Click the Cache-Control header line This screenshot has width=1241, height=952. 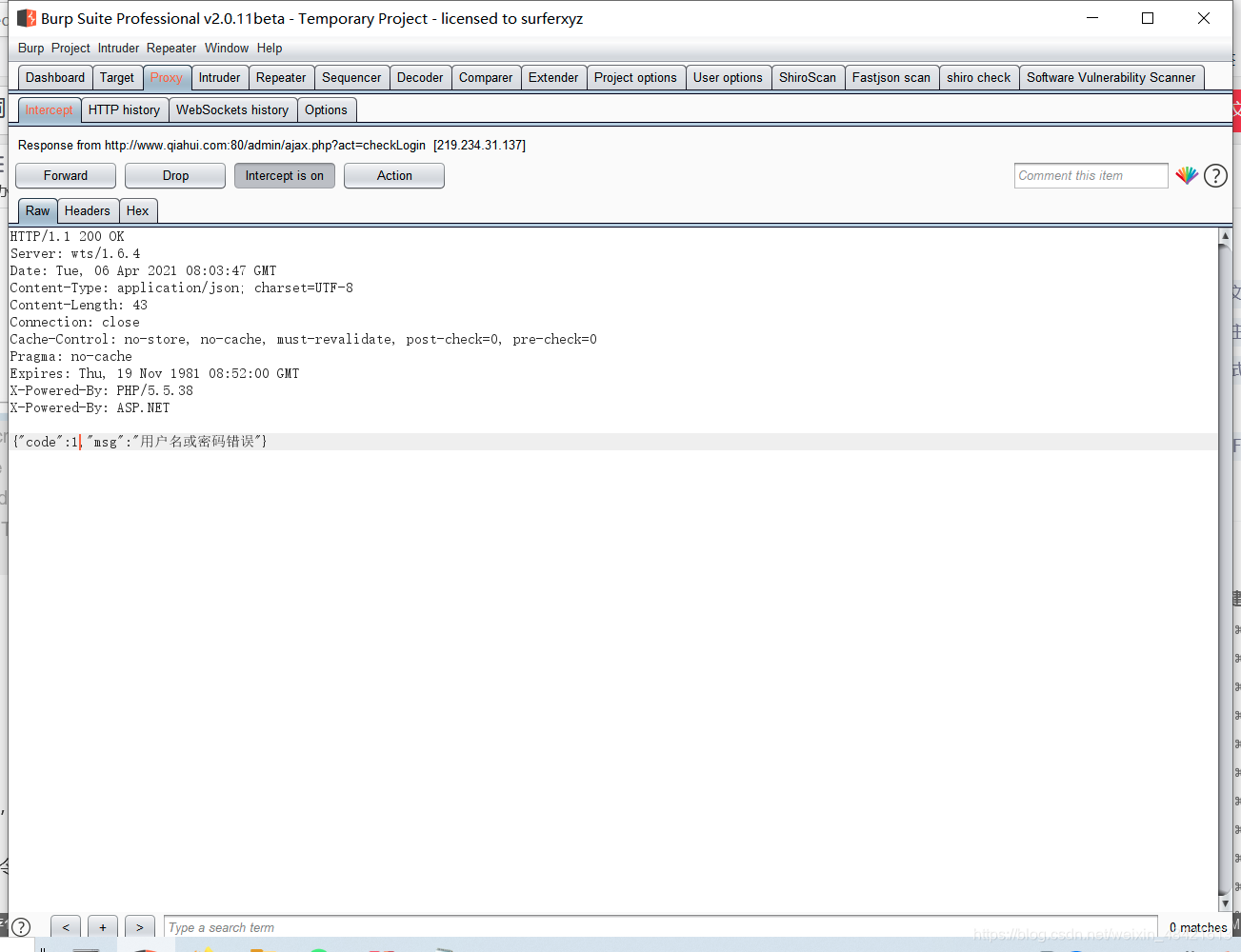(304, 339)
